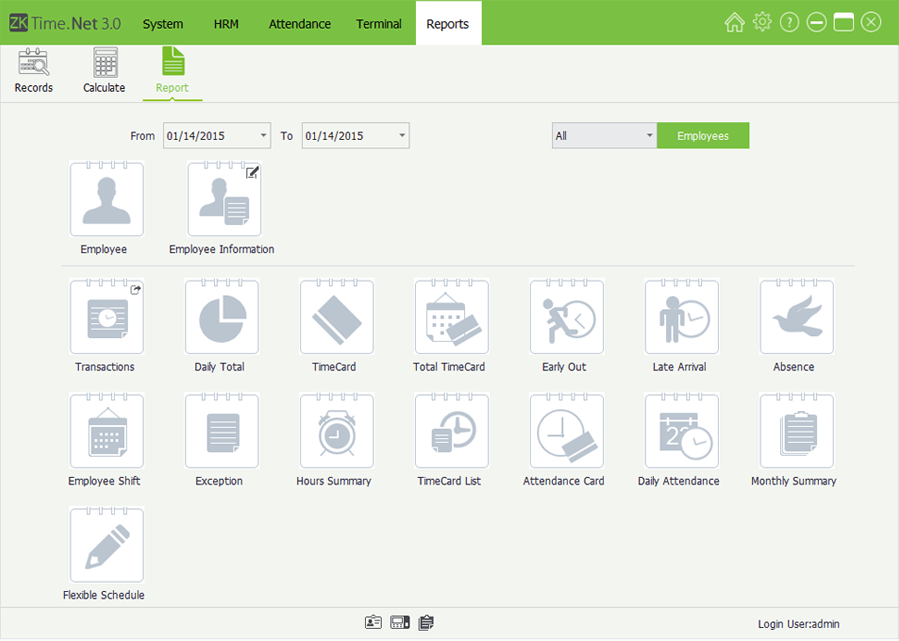Click the Late Arrival report icon

681,317
